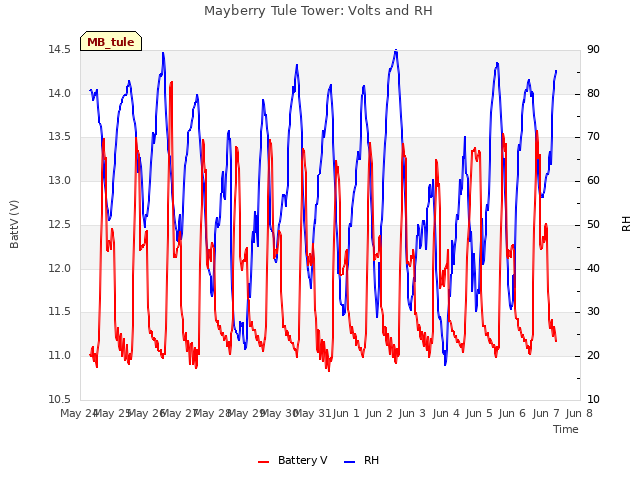Click the 10 tick on RH axis

593,399
